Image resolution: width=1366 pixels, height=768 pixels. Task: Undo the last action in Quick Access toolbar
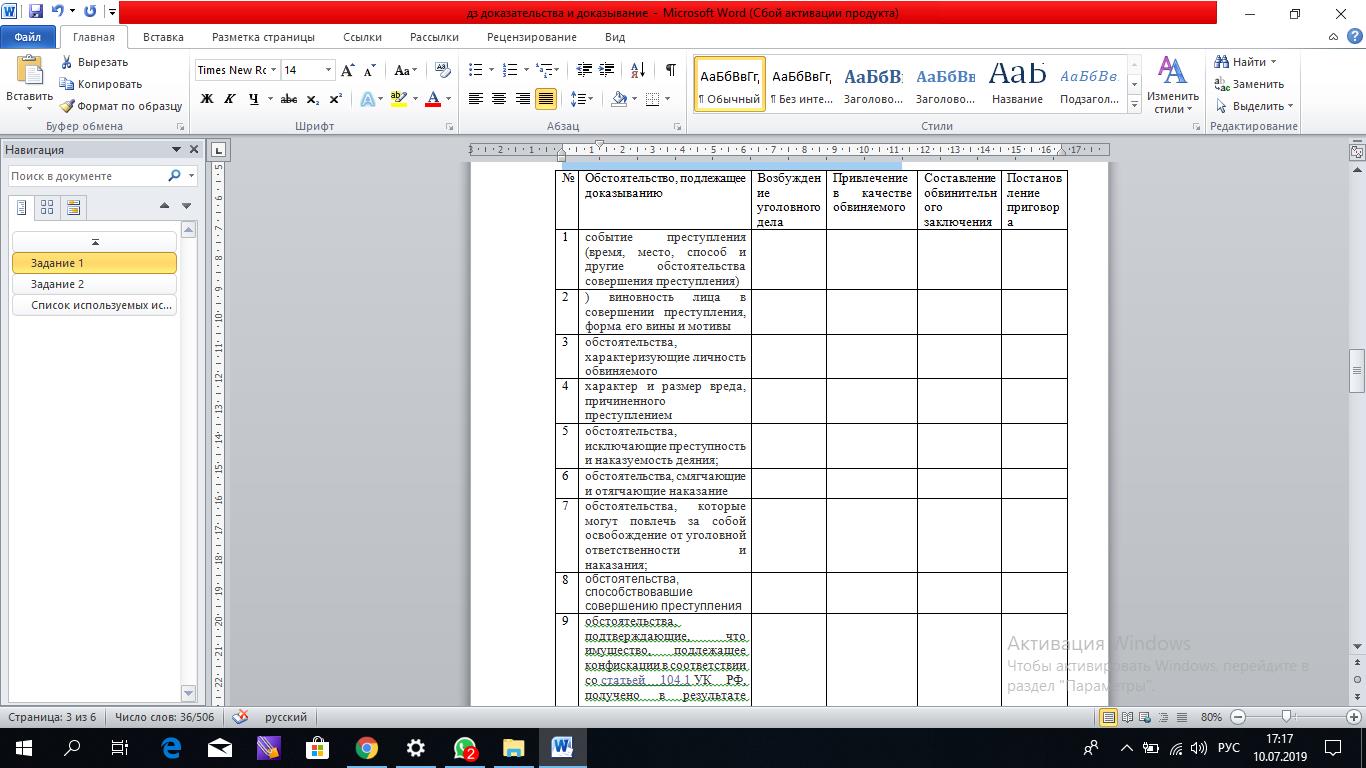pyautogui.click(x=57, y=12)
